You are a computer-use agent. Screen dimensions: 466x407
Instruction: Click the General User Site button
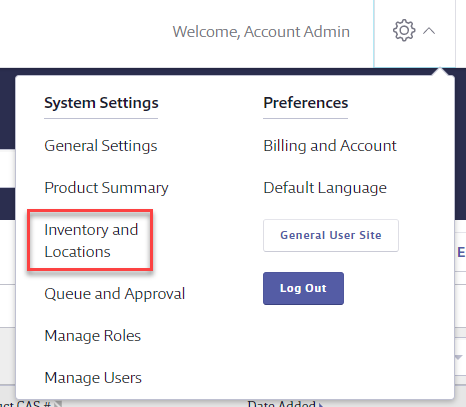point(331,235)
